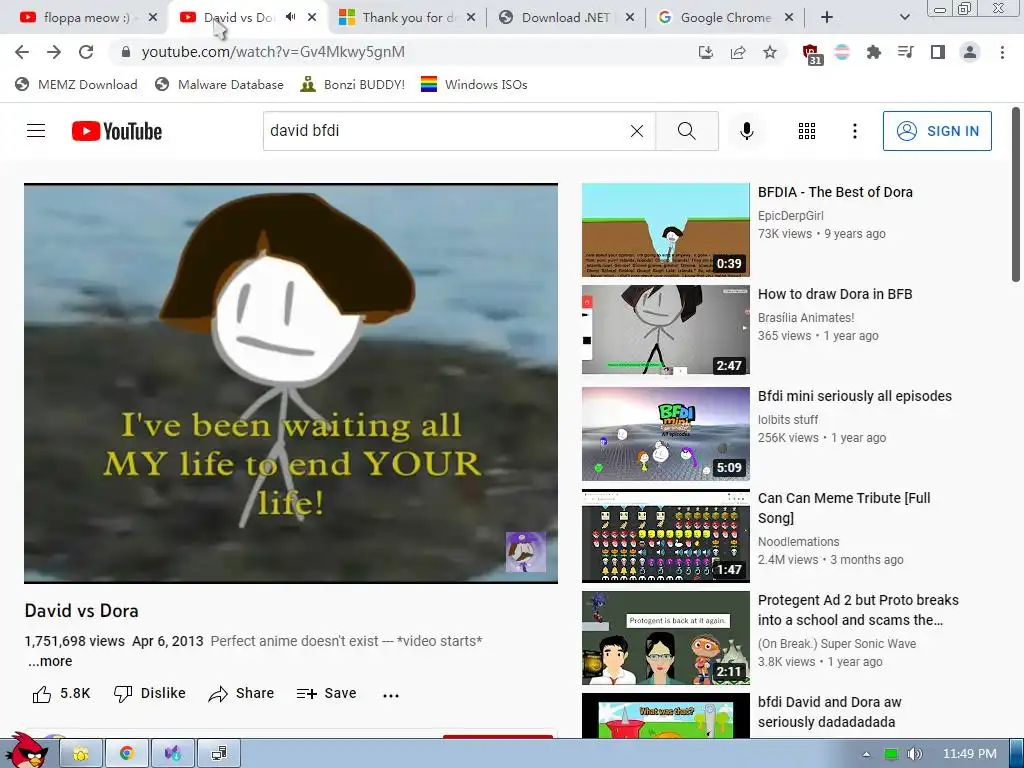This screenshot has width=1024, height=768.
Task: Open File Explorer from the taskbar
Action: coord(81,754)
